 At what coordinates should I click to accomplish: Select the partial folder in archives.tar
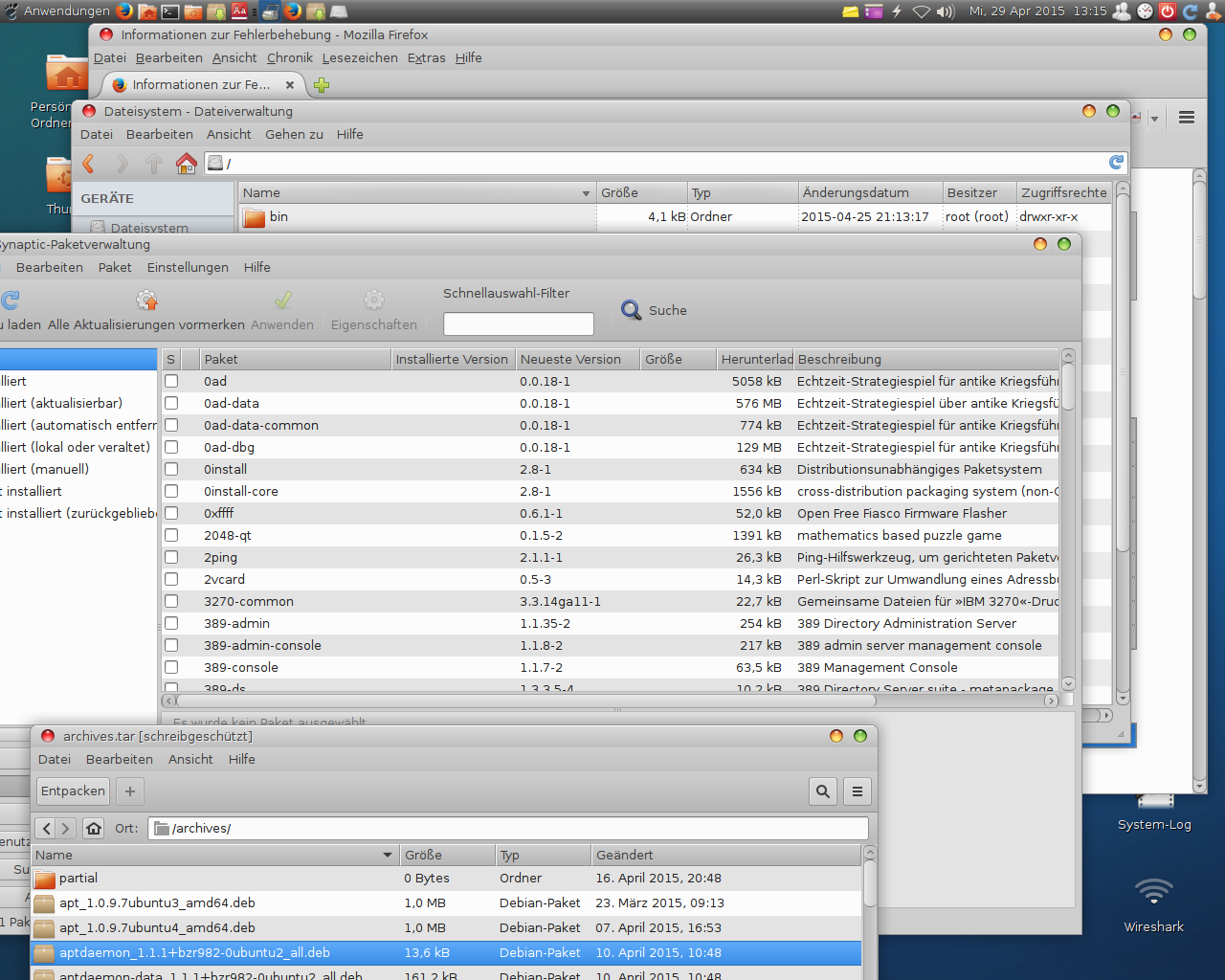pyautogui.click(x=446, y=878)
